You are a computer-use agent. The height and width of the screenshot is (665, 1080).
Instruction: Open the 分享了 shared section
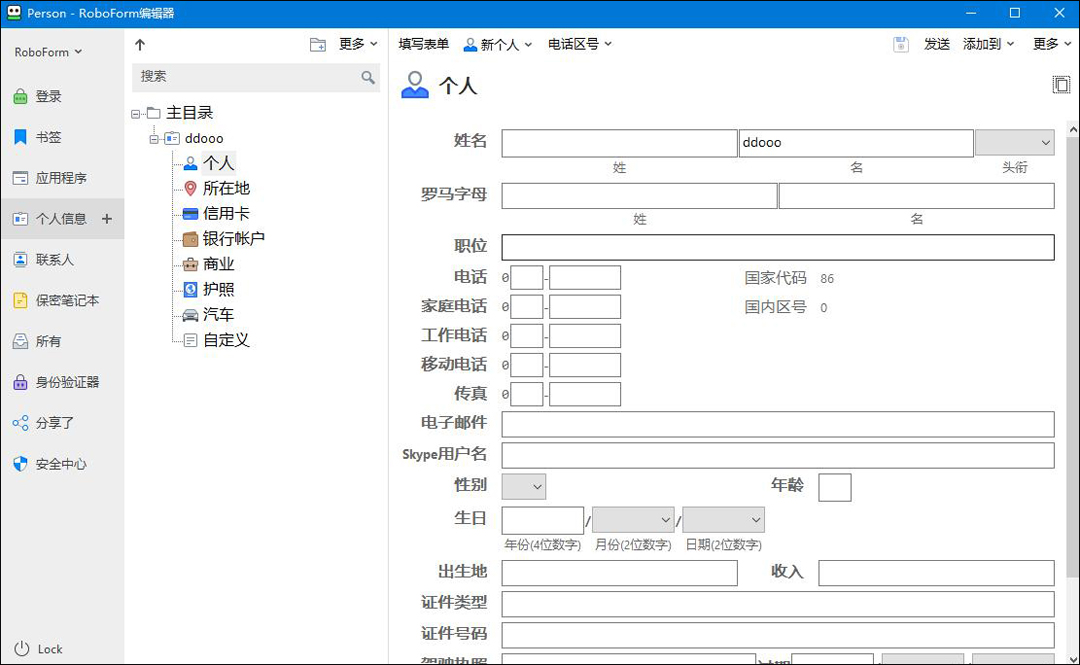point(43,422)
